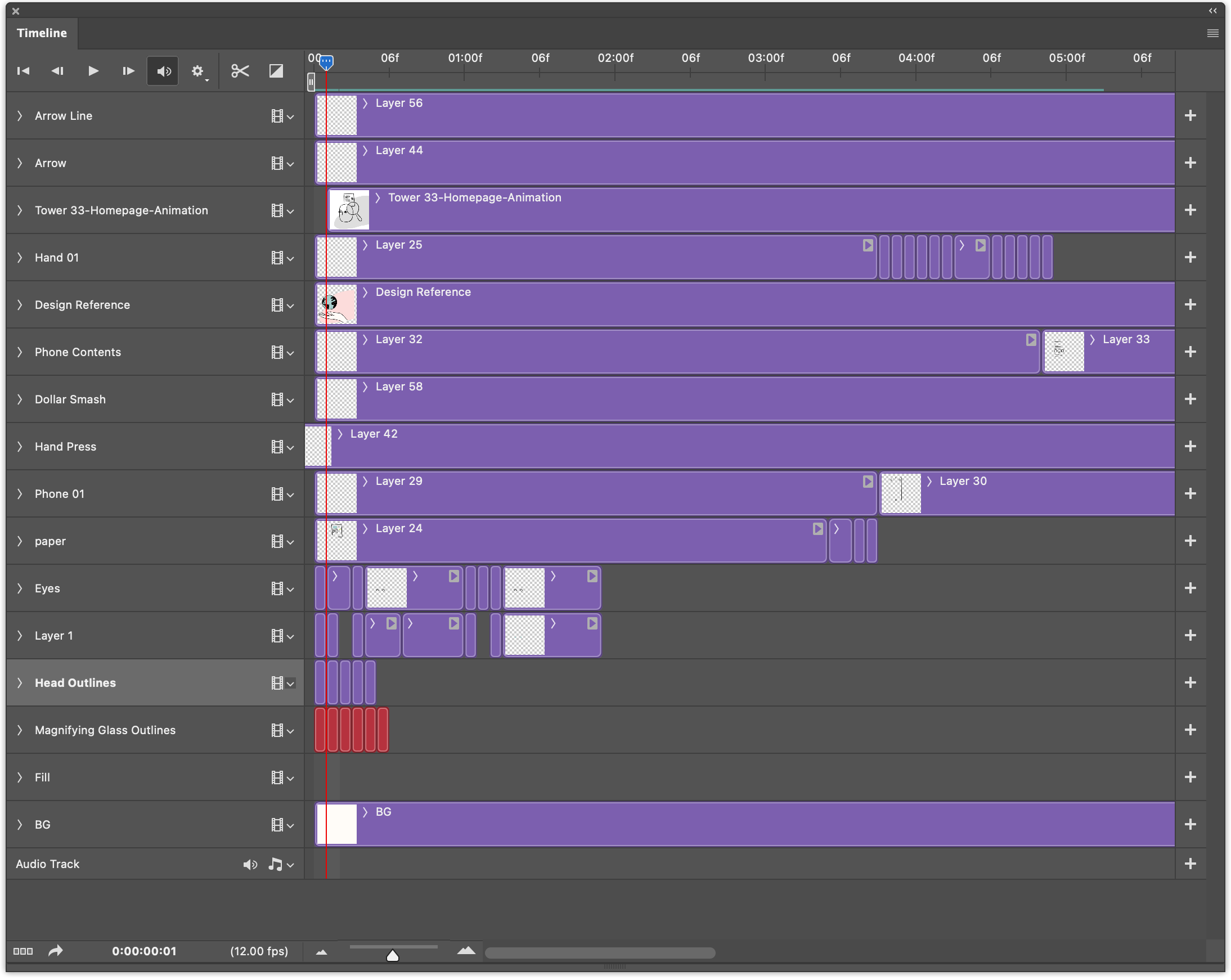The image size is (1231, 980).
Task: Select the Timeline tab
Action: point(42,33)
